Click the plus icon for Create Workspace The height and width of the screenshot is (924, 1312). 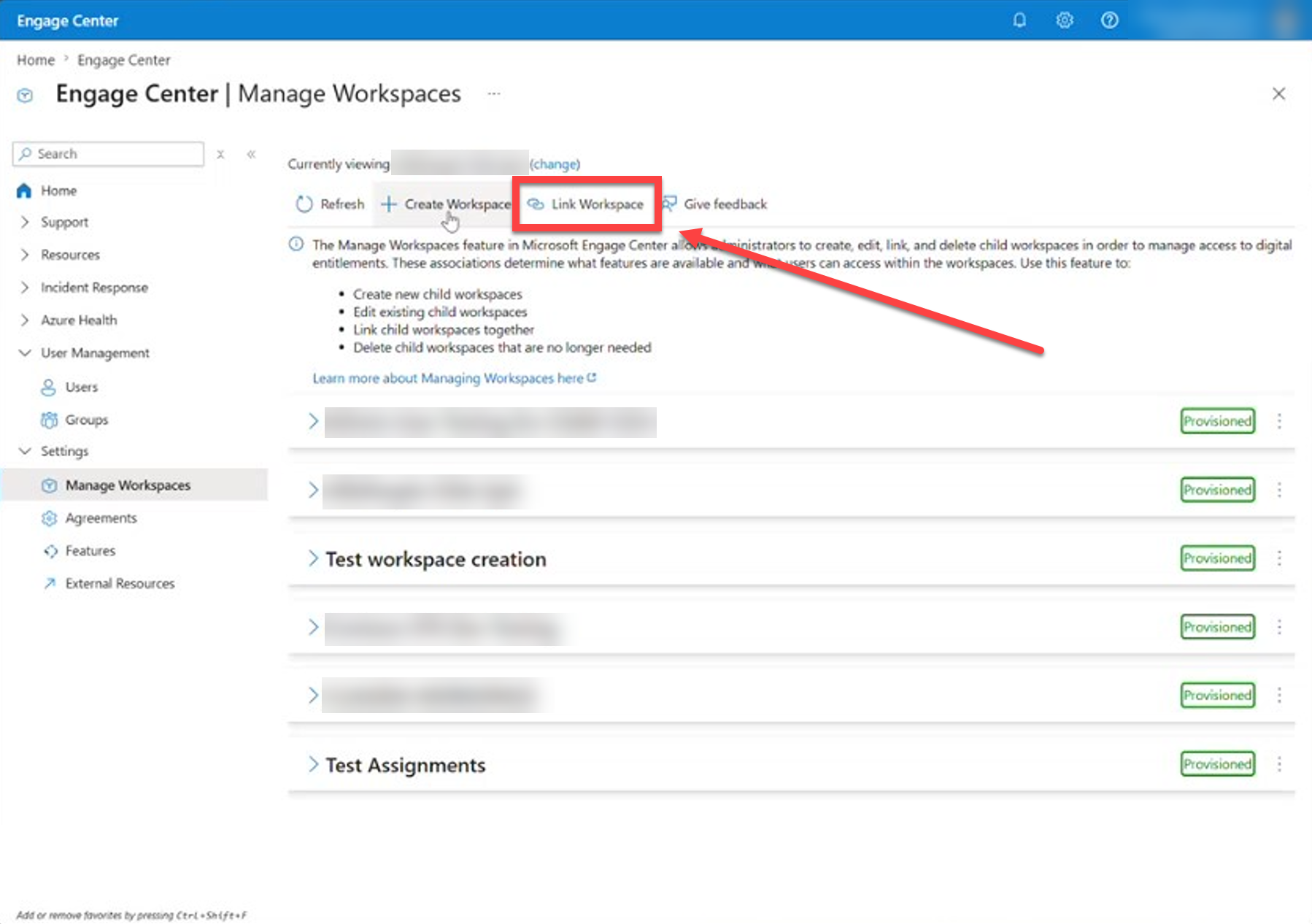(x=389, y=204)
